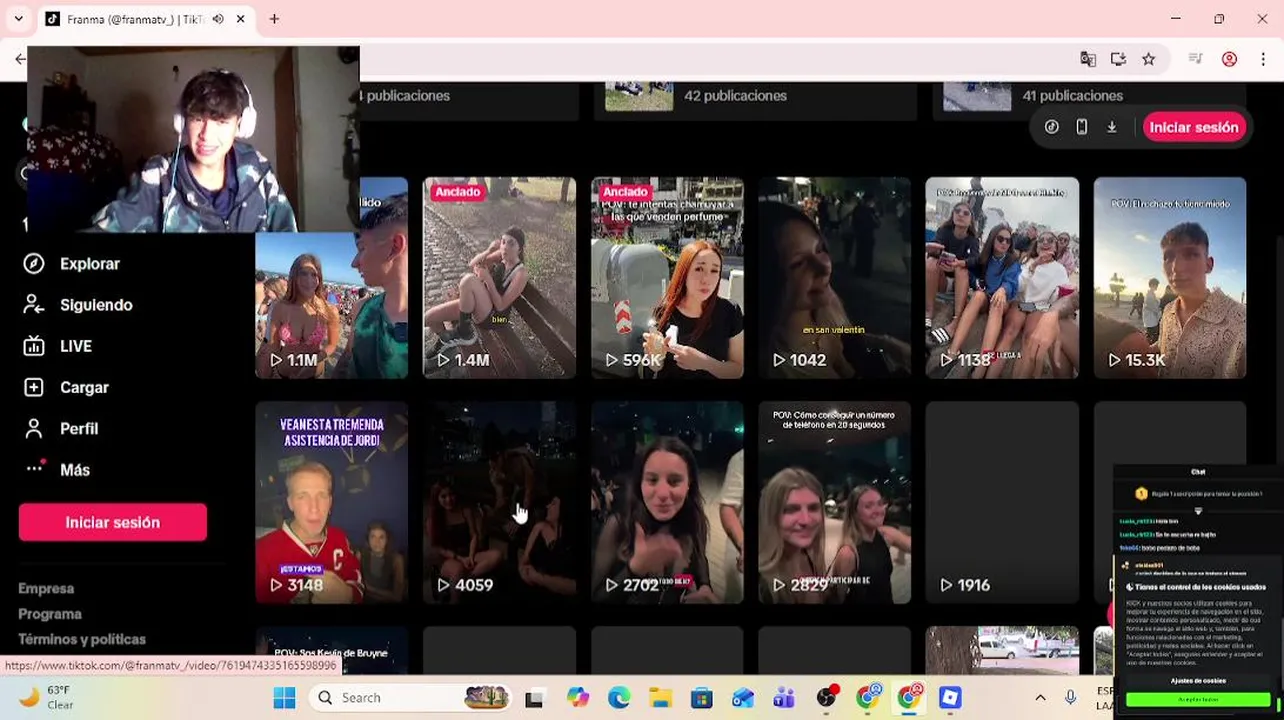Open the blank video with 1916 views
This screenshot has width=1284, height=720.
(x=1002, y=503)
